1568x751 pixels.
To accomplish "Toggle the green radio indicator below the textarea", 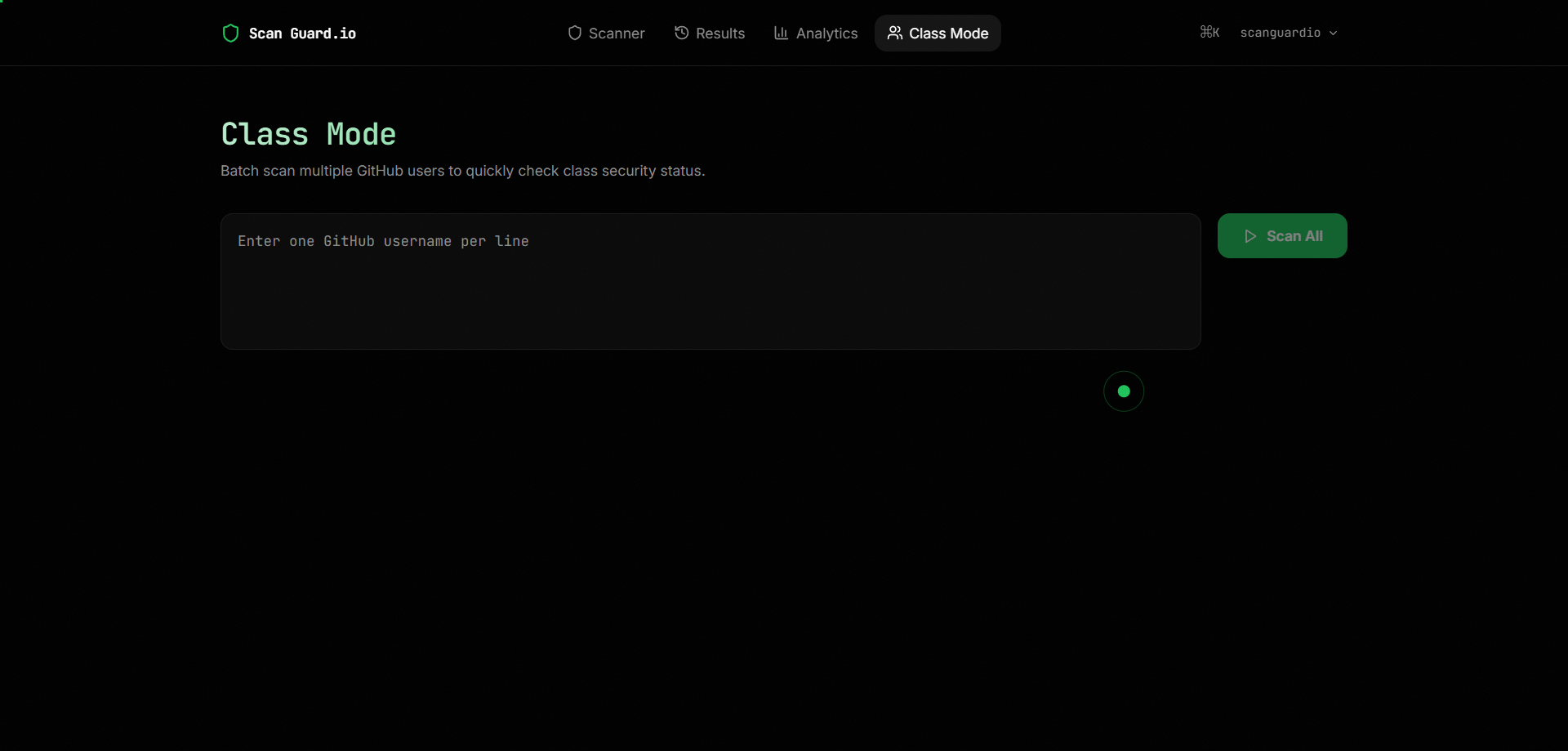I will pos(1123,391).
